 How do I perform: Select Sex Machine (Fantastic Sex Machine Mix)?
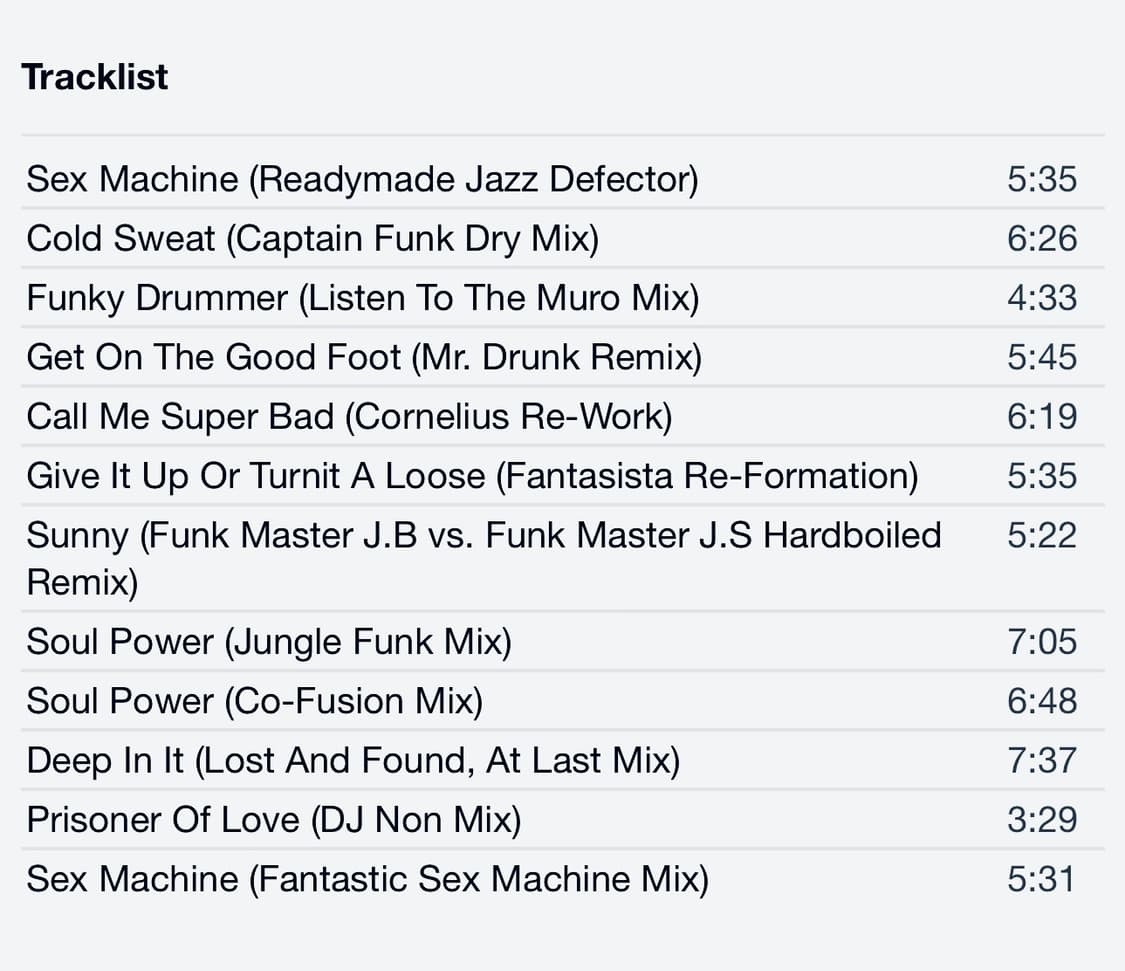[x=367, y=879]
